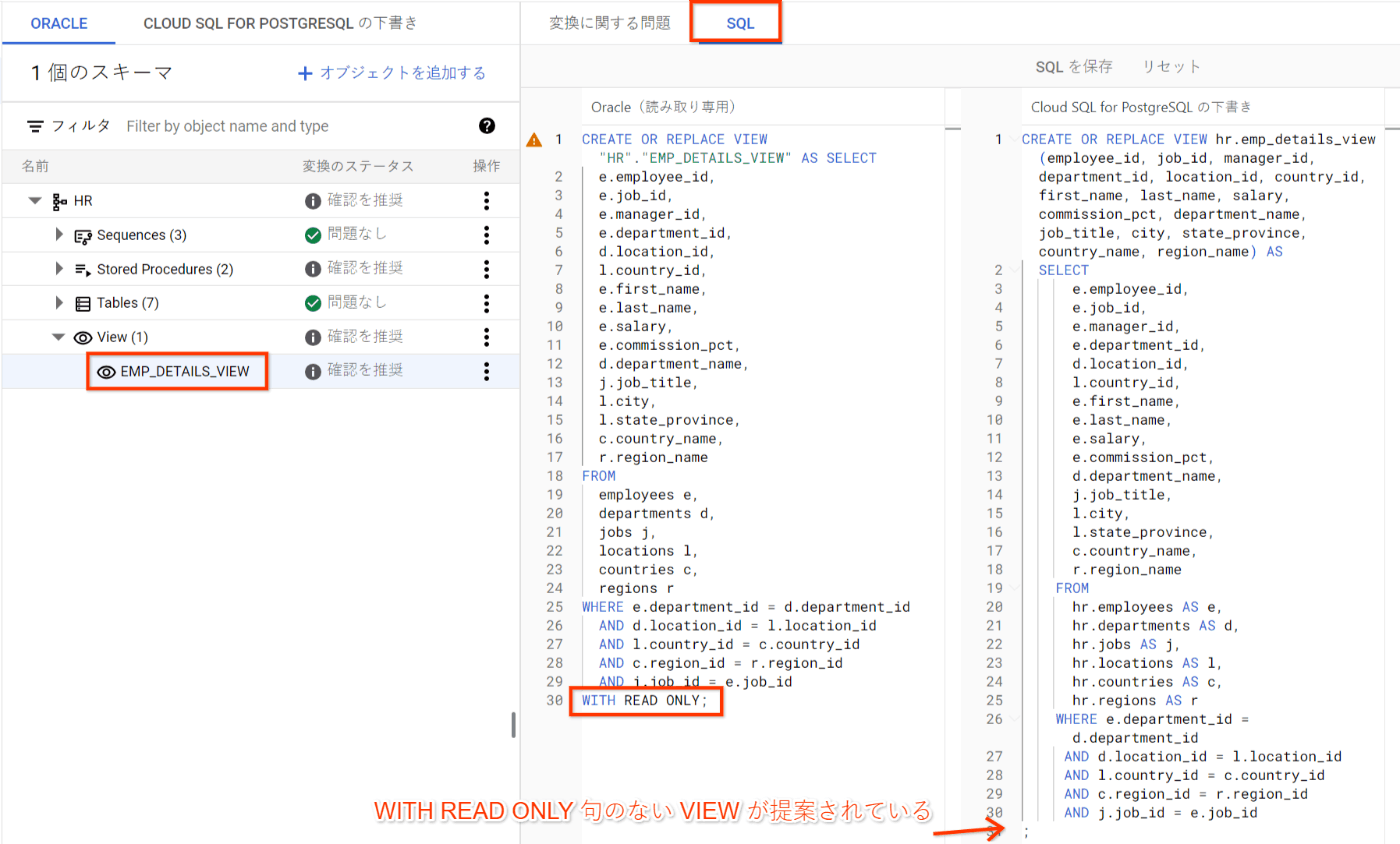Click green check status icon for Tables

313,303
